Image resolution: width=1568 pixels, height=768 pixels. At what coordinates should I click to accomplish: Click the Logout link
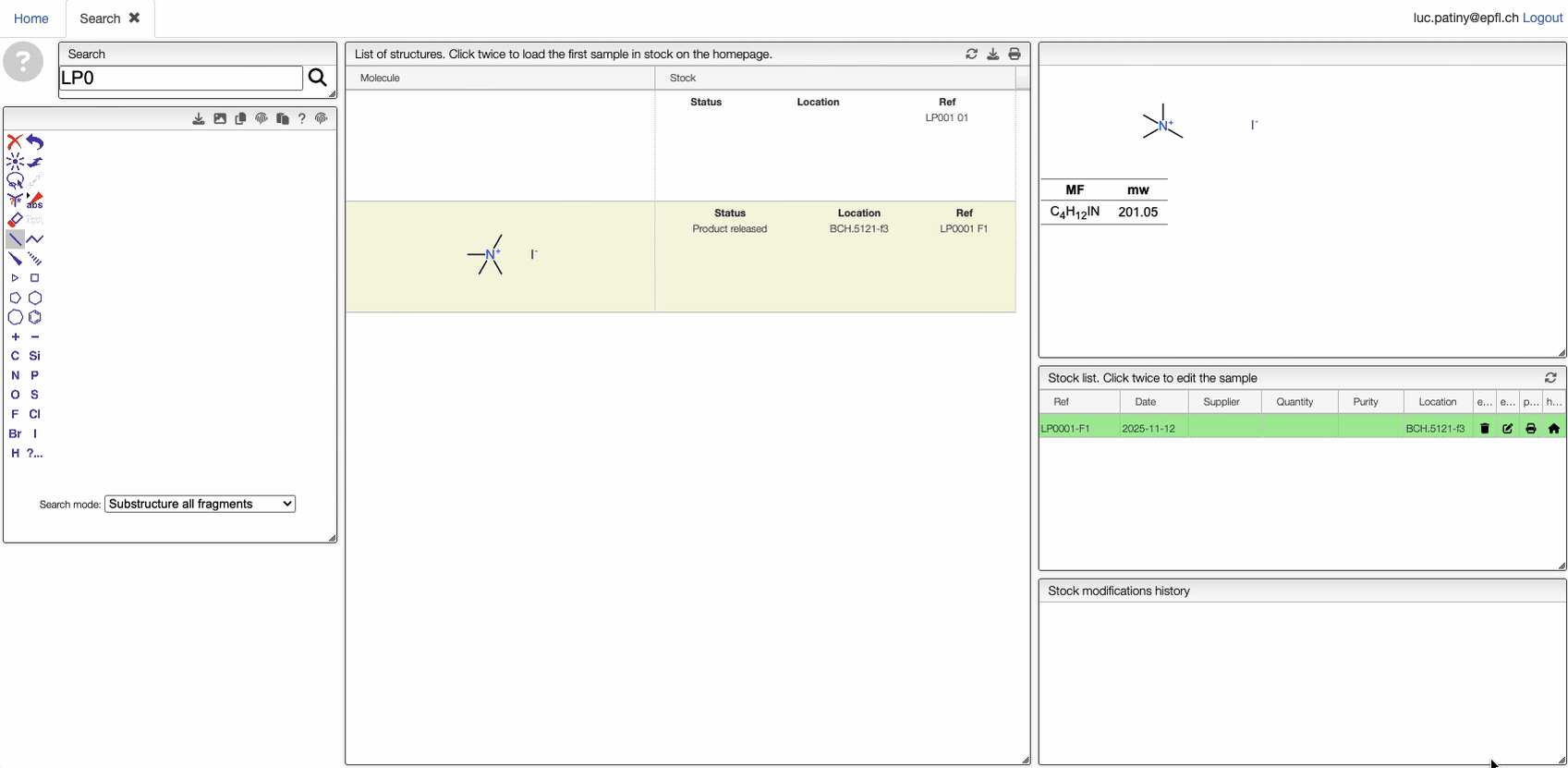click(x=1542, y=18)
